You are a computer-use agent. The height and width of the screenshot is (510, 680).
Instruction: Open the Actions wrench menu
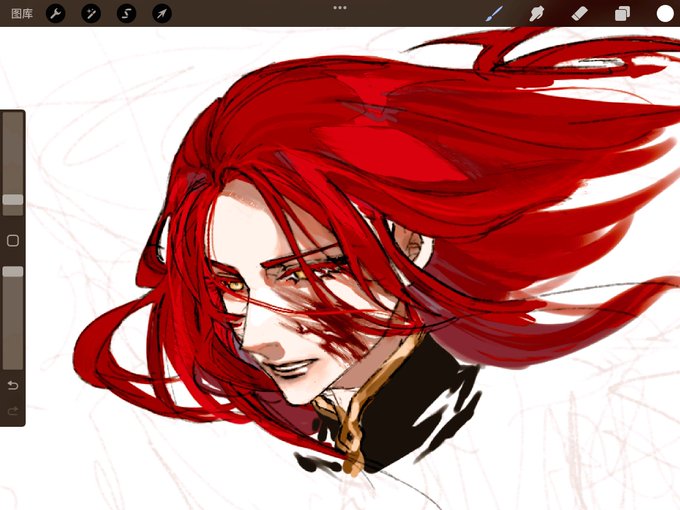tap(56, 14)
